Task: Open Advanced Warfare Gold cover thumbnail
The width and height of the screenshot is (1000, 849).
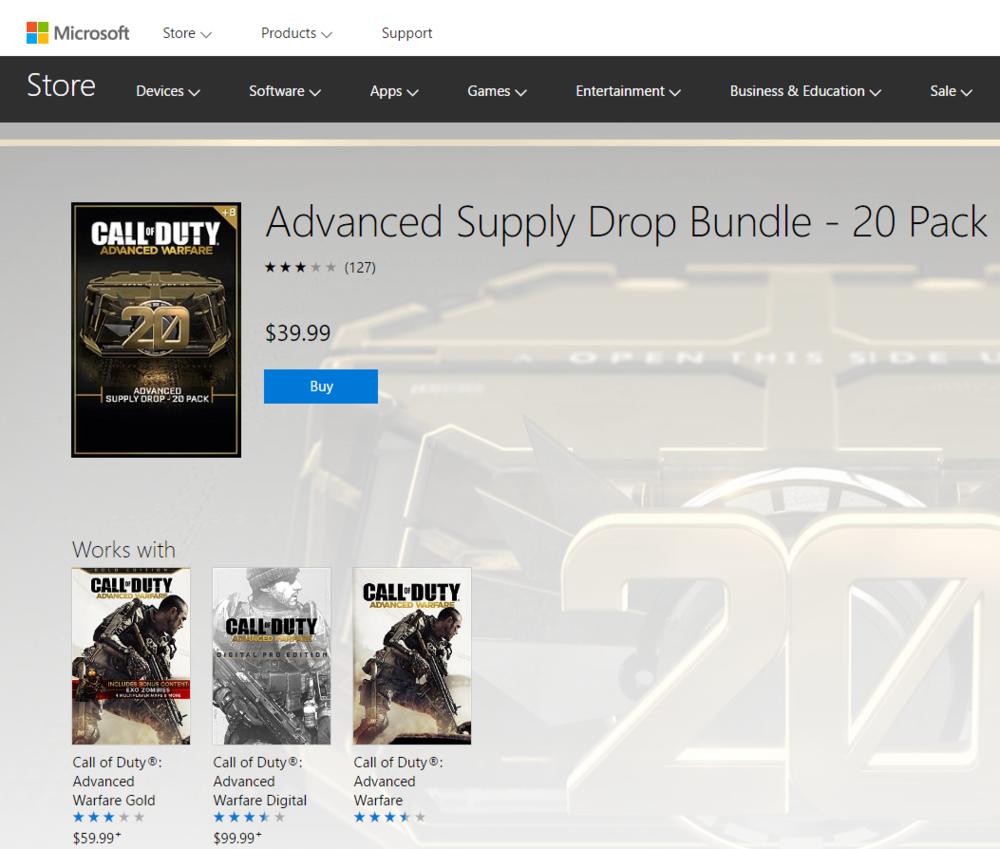Action: (x=131, y=656)
